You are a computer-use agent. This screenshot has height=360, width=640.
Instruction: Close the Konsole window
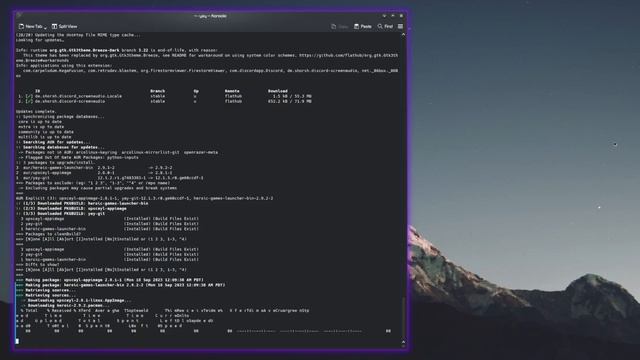(401, 16)
